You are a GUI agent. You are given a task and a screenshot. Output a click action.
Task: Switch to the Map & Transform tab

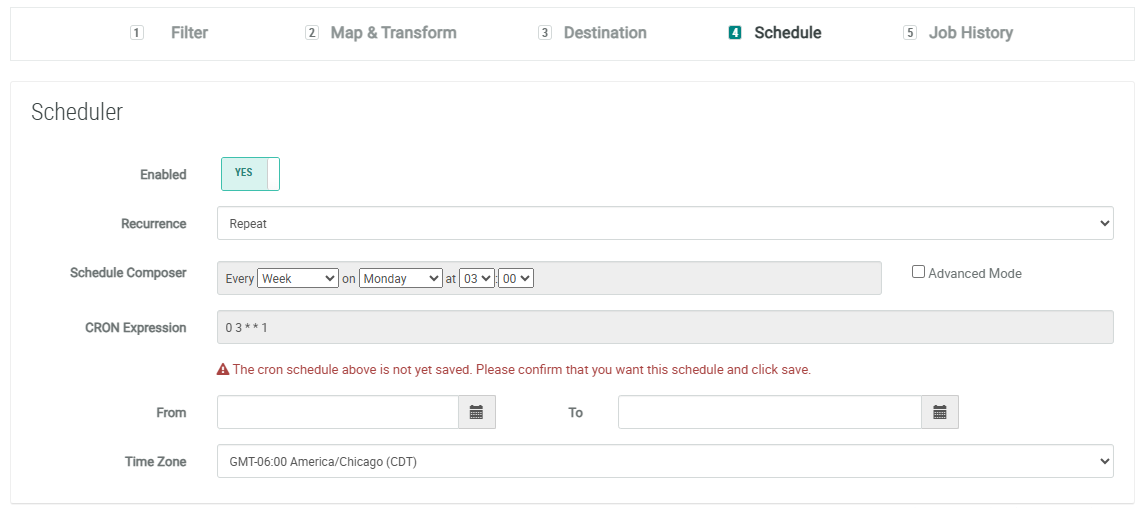pyautogui.click(x=393, y=33)
